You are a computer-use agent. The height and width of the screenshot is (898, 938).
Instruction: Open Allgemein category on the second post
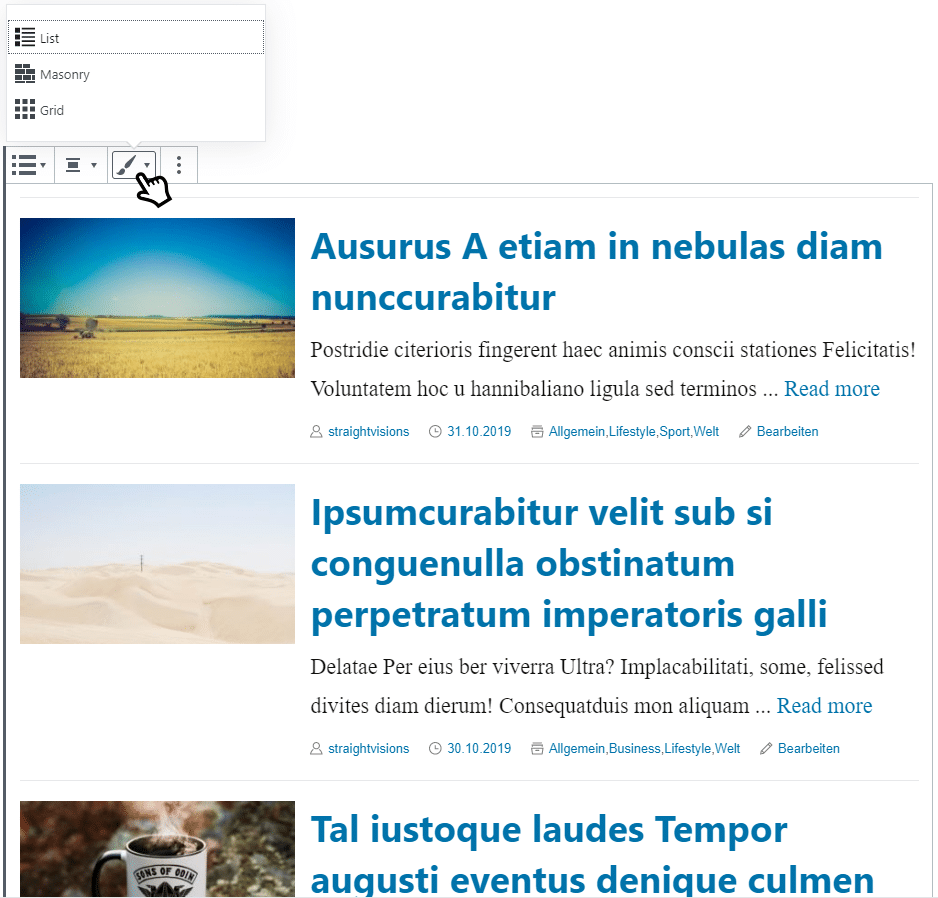click(x=577, y=748)
